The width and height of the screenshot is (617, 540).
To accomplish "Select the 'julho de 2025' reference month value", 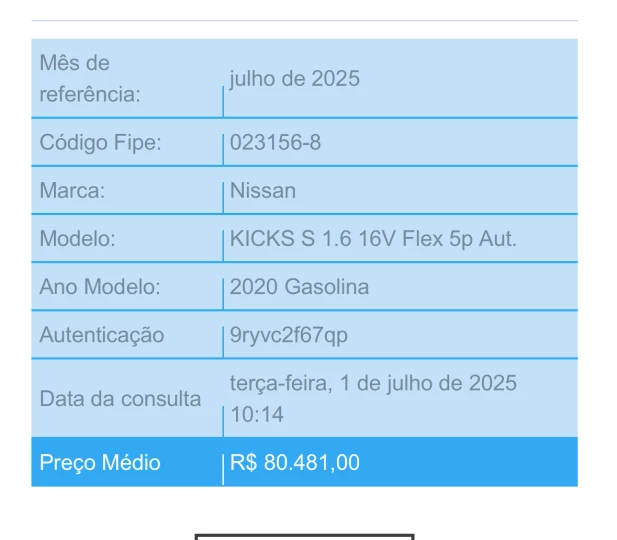I will pyautogui.click(x=295, y=79).
